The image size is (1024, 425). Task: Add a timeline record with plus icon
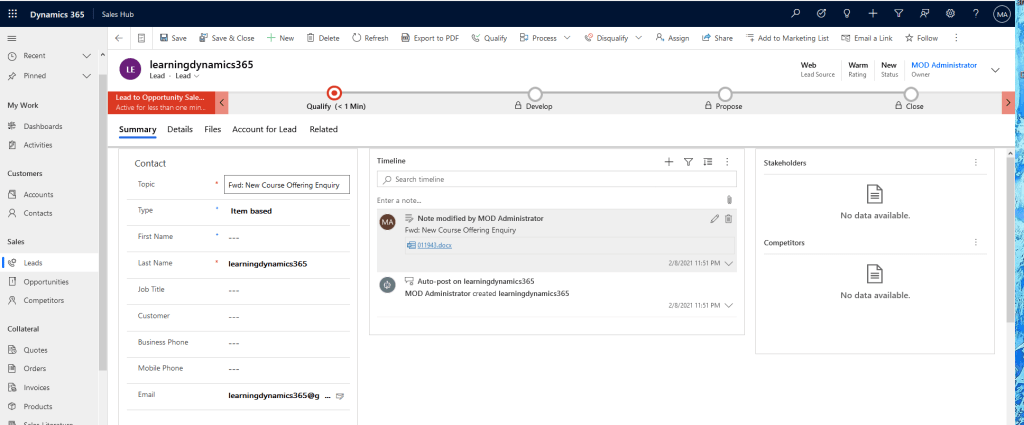pos(669,161)
